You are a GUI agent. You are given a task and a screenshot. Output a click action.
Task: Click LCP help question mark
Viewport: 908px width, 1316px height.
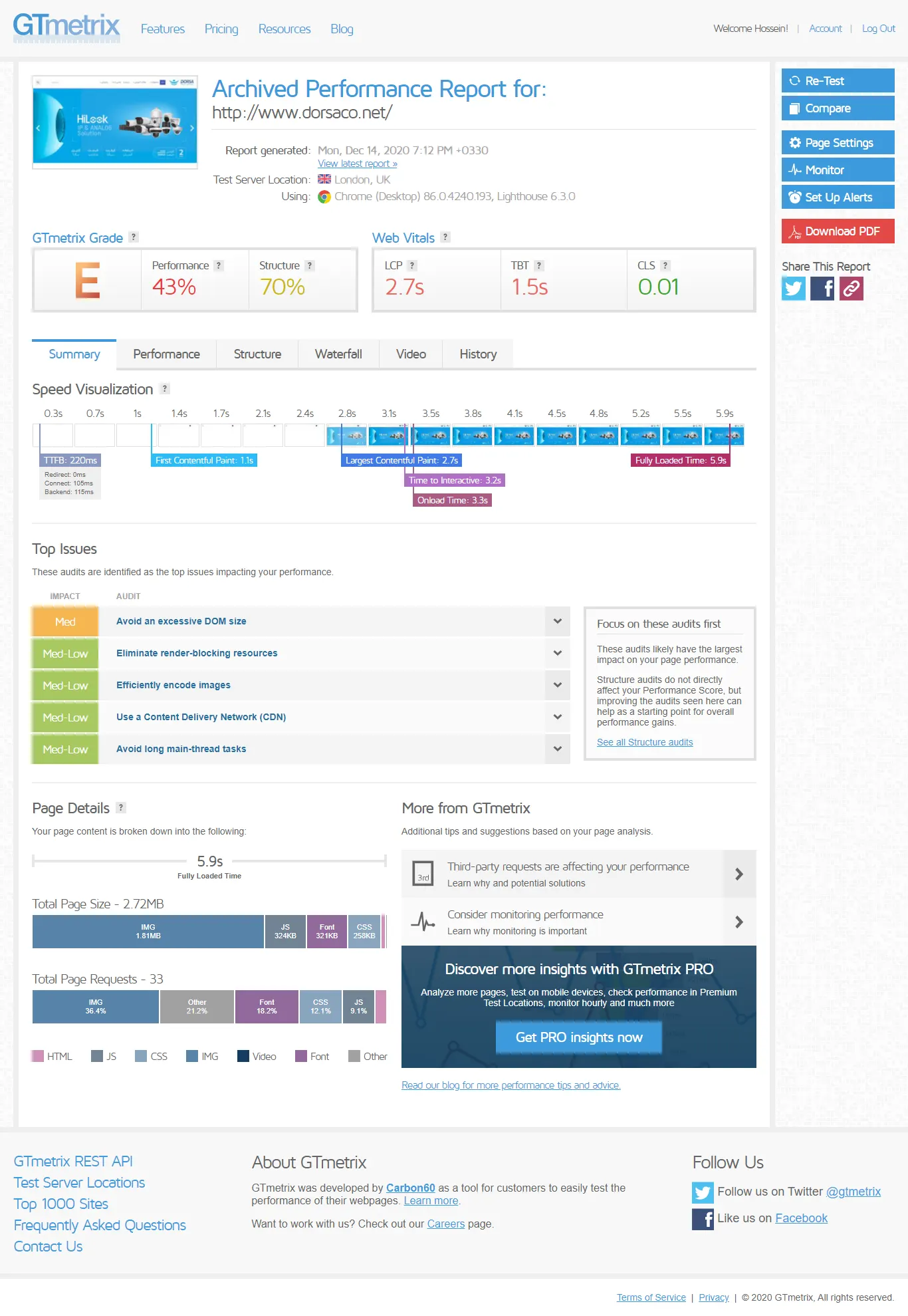412,265
